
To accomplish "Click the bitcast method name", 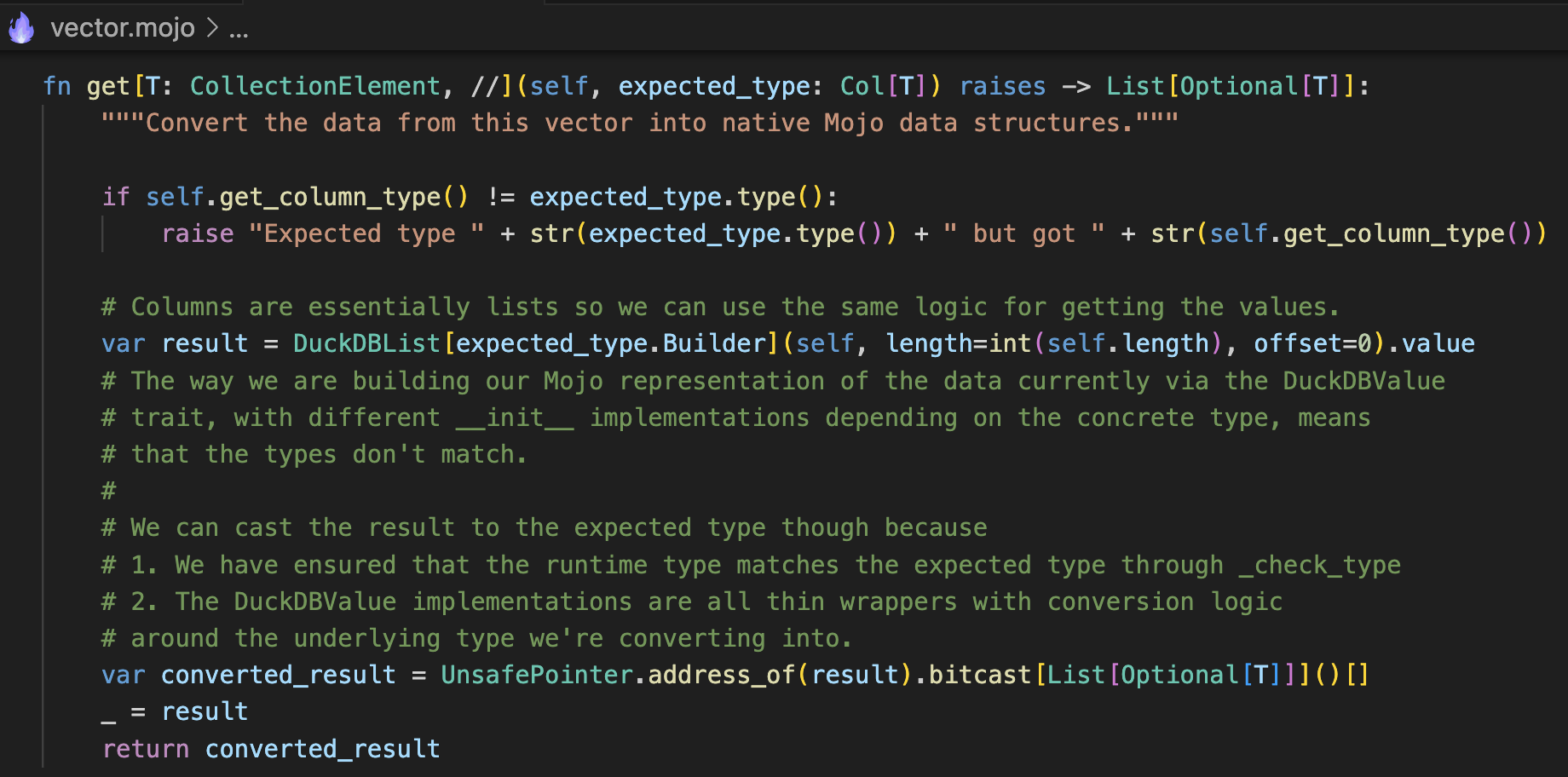I will point(980,675).
